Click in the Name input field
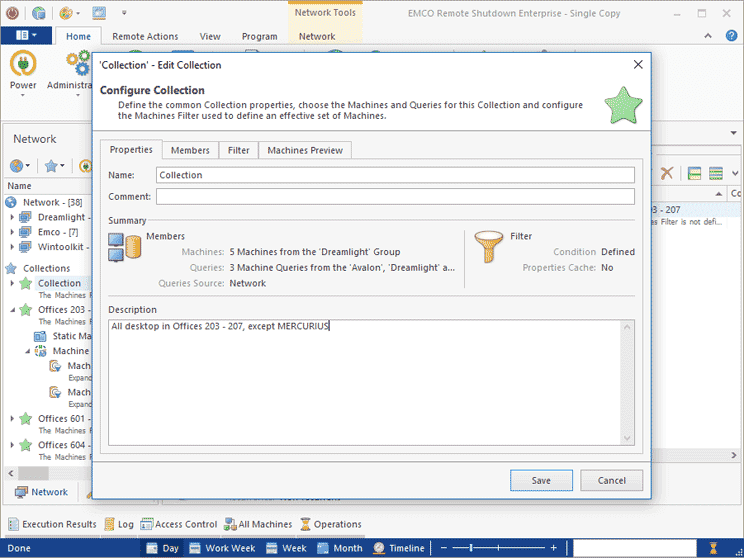The height and width of the screenshot is (558, 744). tap(395, 175)
